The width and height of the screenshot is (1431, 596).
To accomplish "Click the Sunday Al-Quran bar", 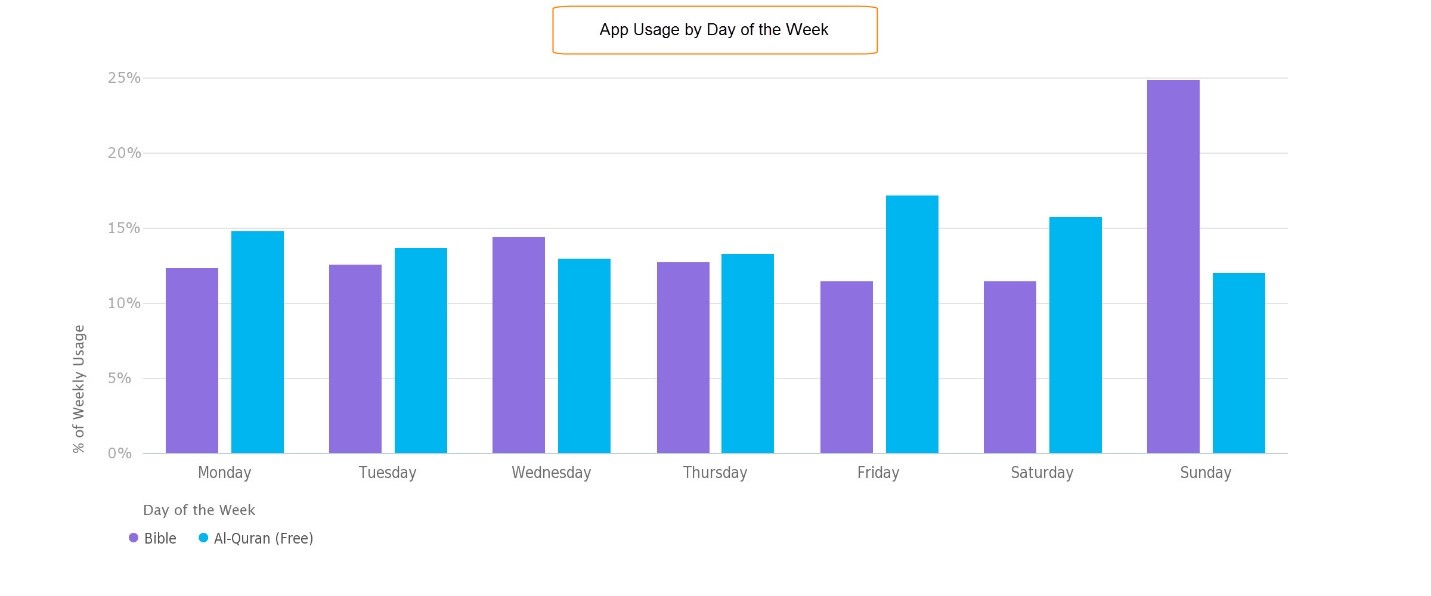I will 1239,363.
